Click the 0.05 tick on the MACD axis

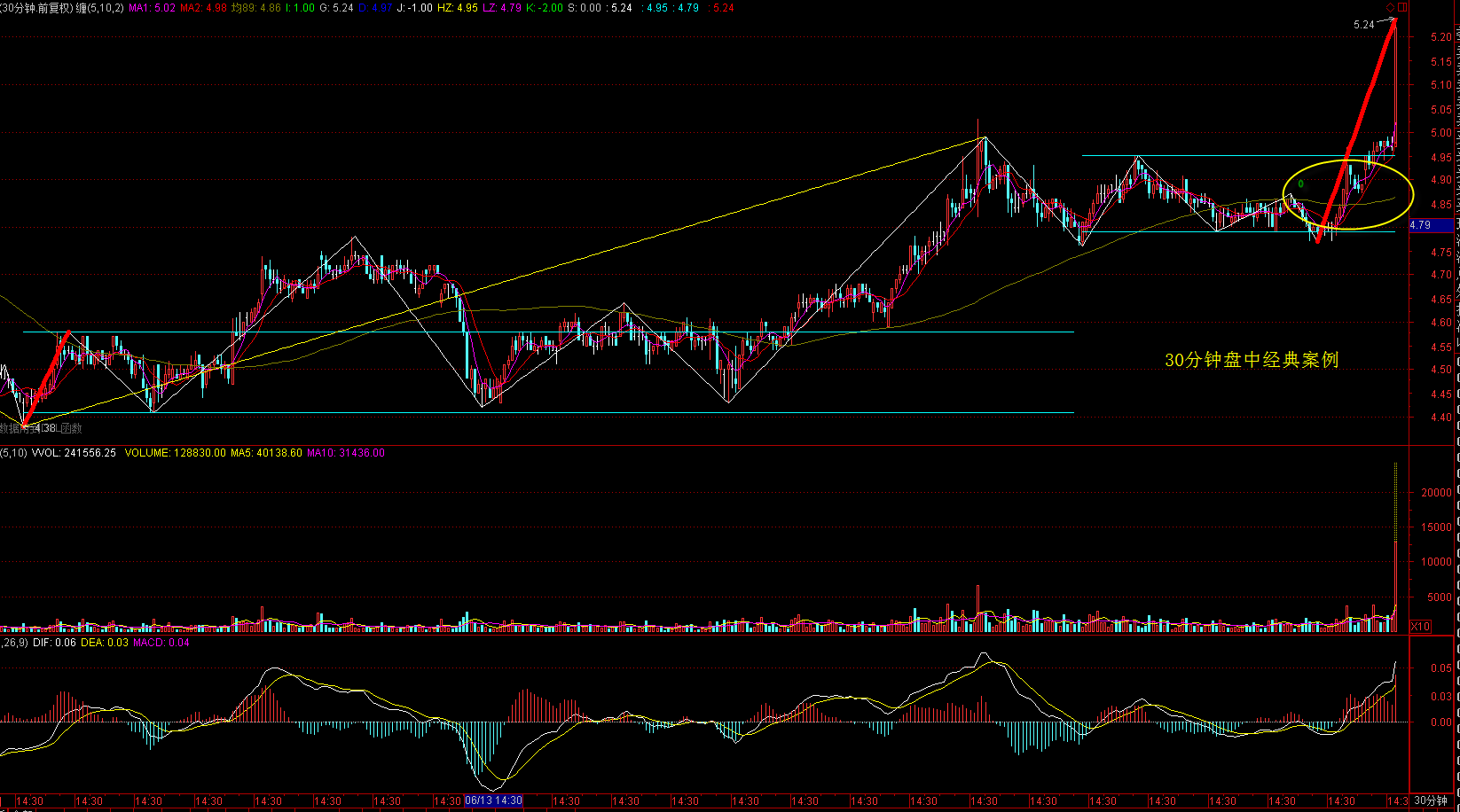(1440, 668)
